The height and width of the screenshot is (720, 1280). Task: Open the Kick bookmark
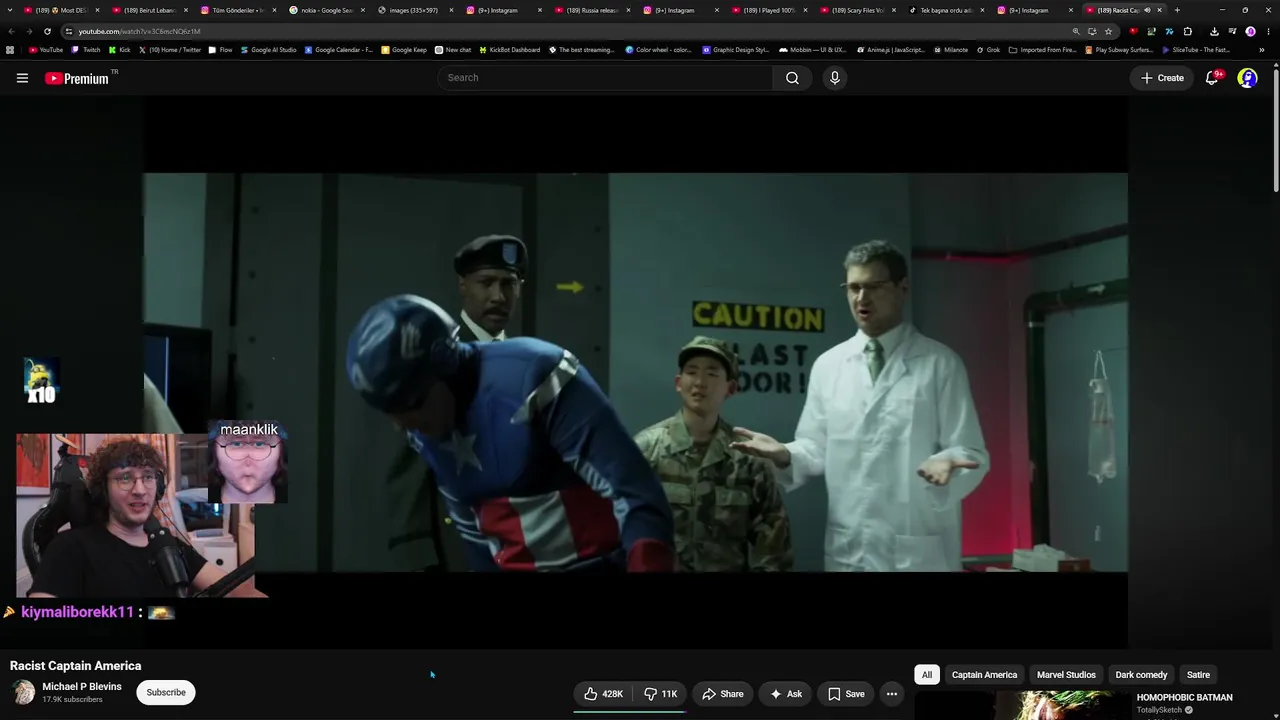tap(119, 49)
